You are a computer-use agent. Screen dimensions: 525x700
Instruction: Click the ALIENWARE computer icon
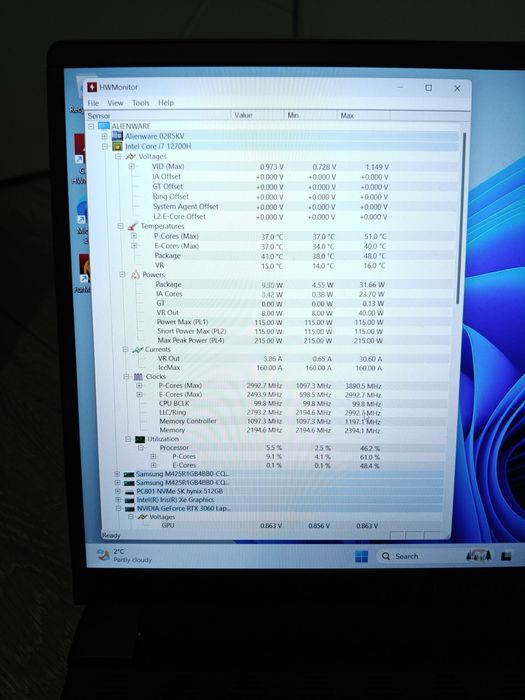104,126
